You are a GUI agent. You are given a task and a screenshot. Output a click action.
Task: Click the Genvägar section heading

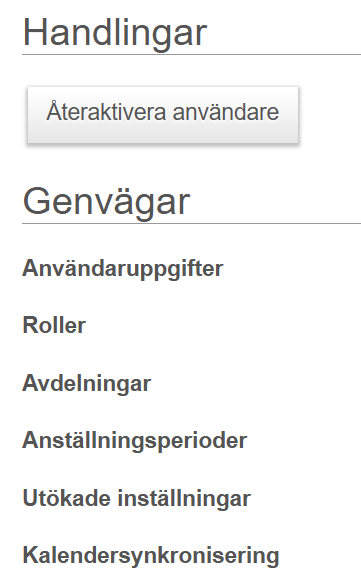106,202
